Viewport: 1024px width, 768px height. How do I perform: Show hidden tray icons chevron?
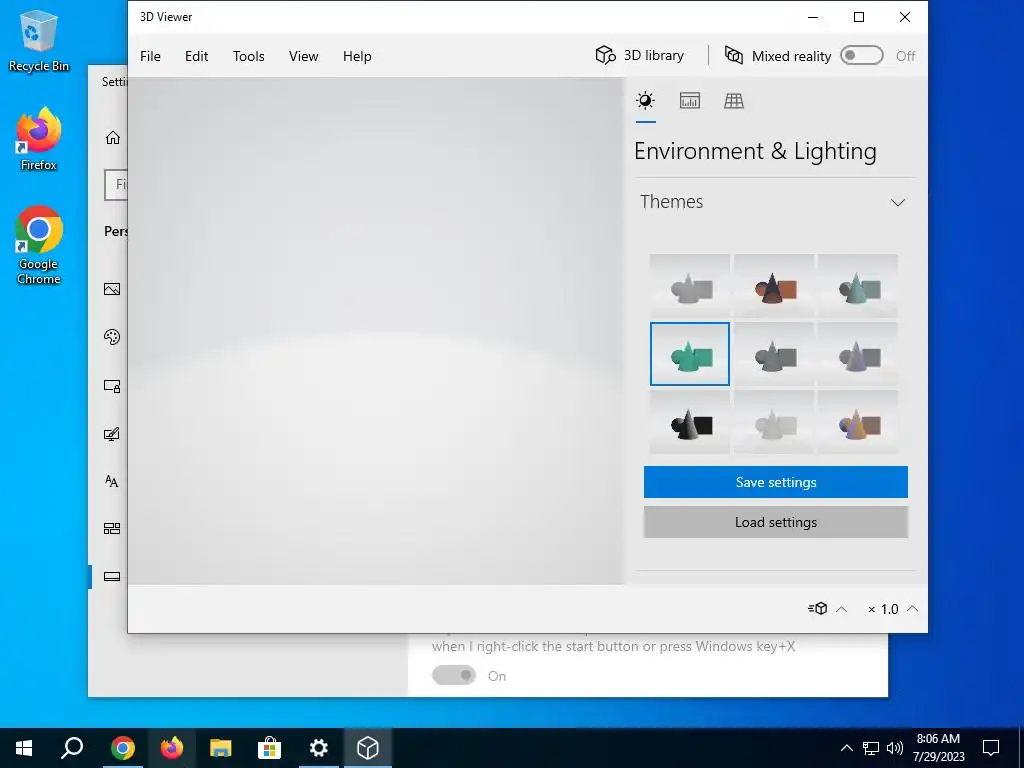846,748
